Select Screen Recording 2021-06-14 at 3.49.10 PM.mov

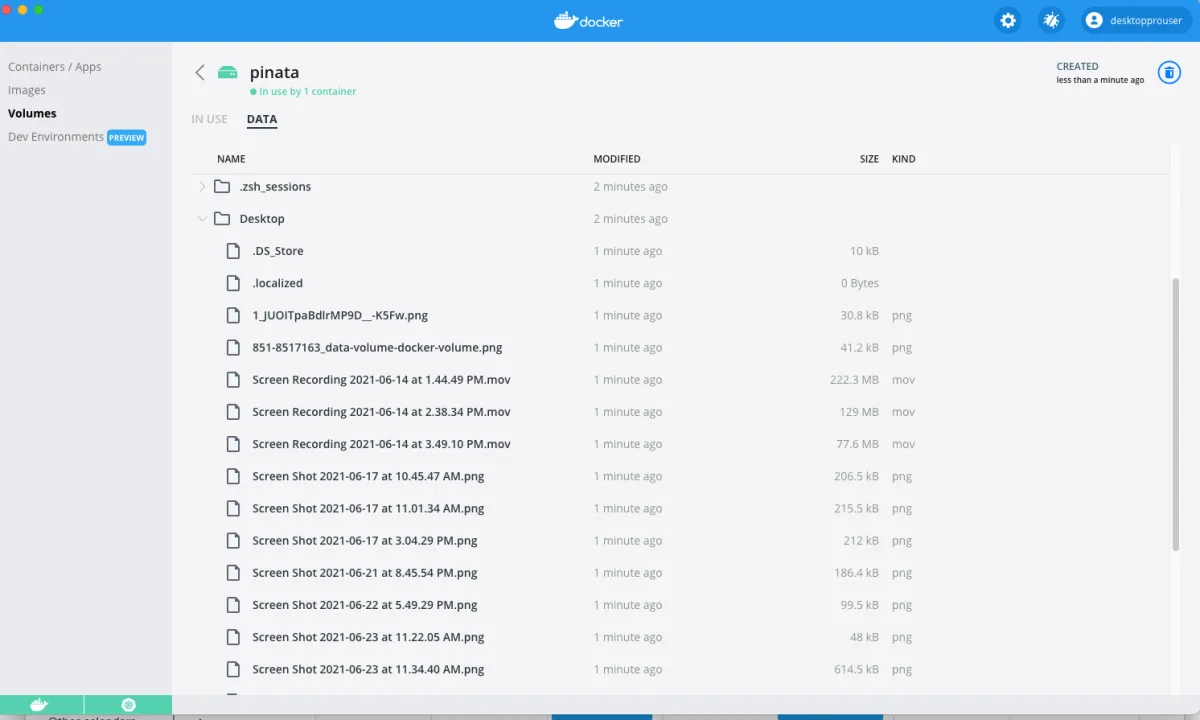tap(382, 444)
